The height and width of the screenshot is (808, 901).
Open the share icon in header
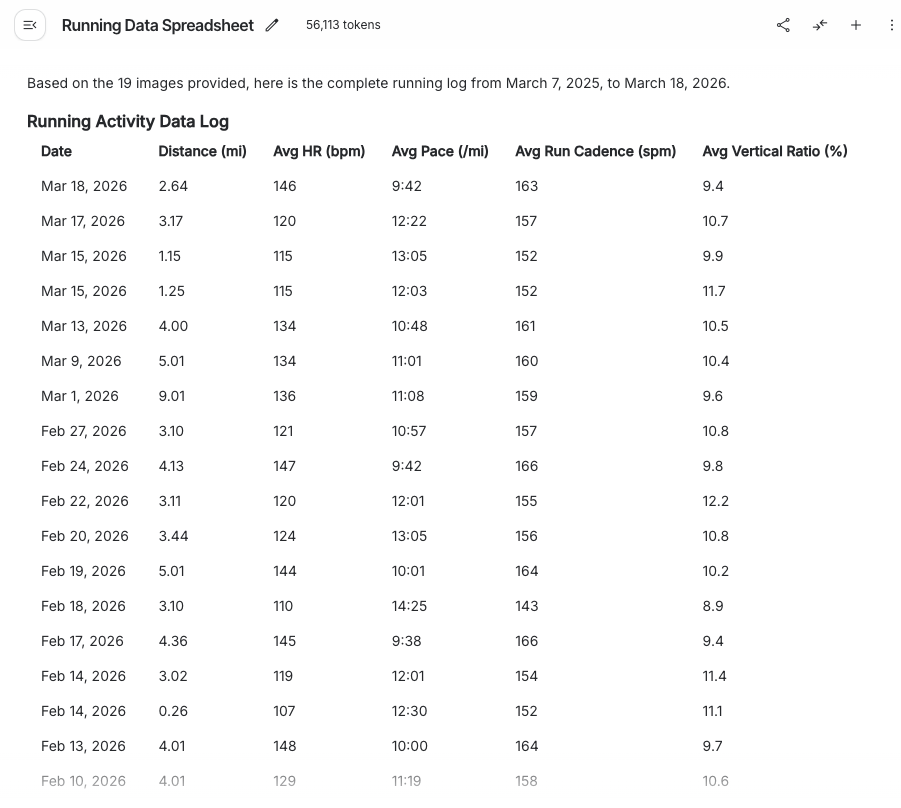783,25
